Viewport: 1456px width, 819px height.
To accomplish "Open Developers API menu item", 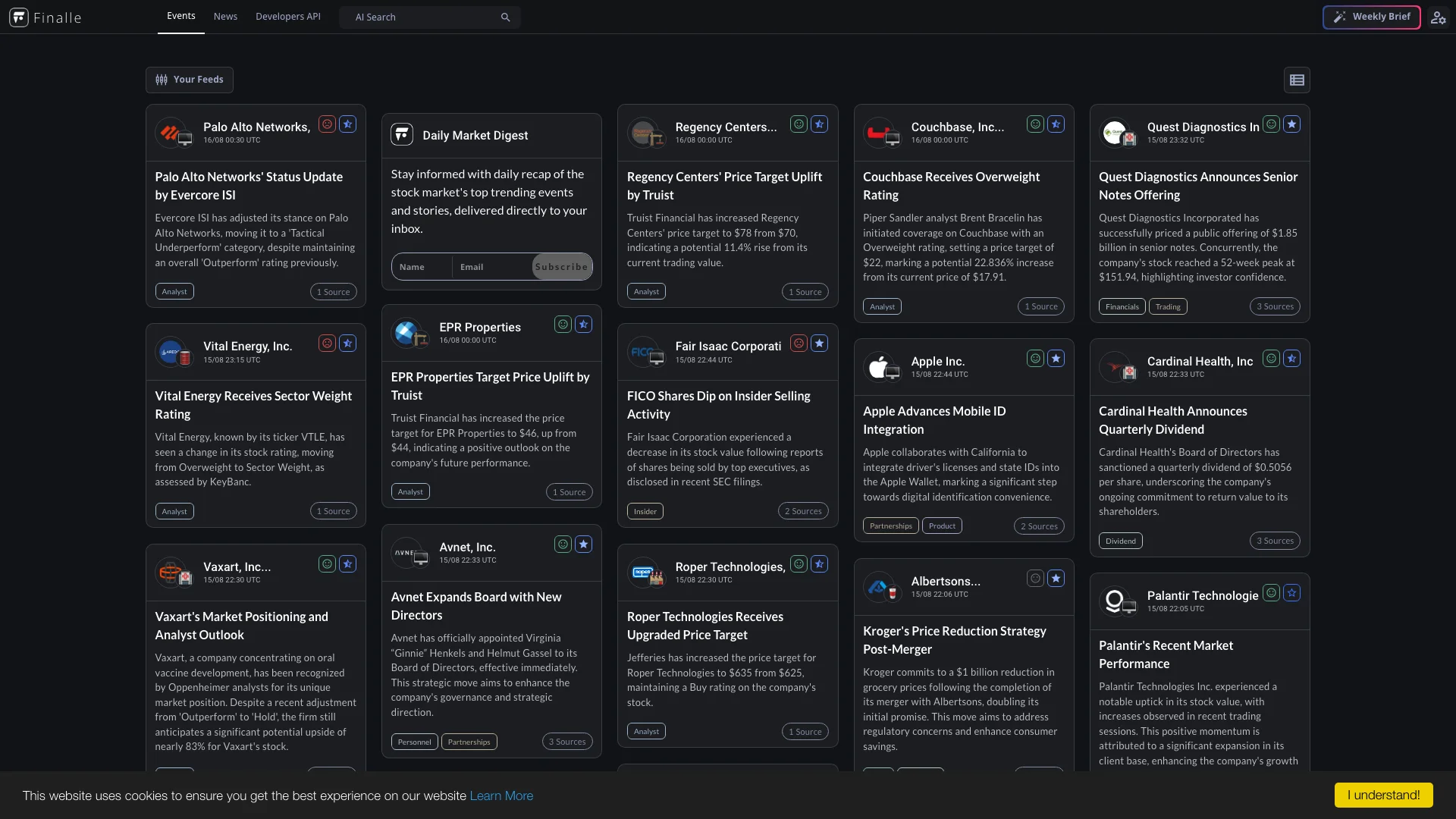I will 288,17.
